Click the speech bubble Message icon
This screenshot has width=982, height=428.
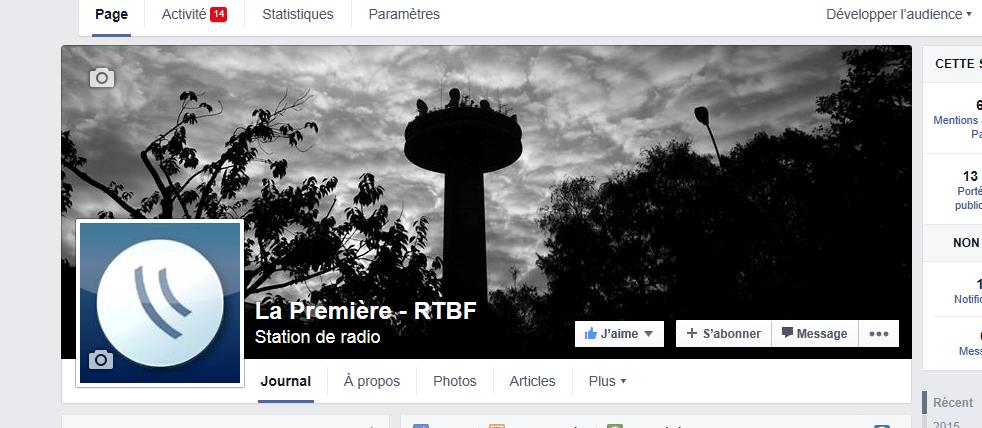787,333
